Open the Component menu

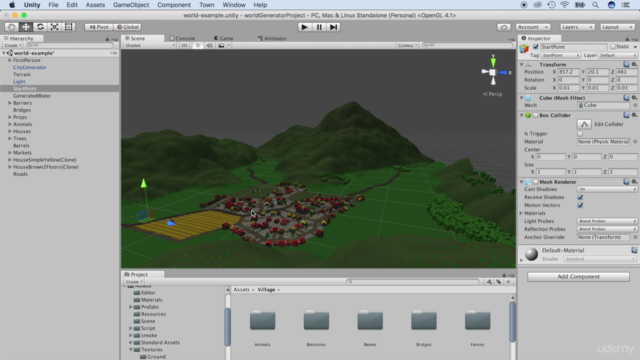point(174,5)
